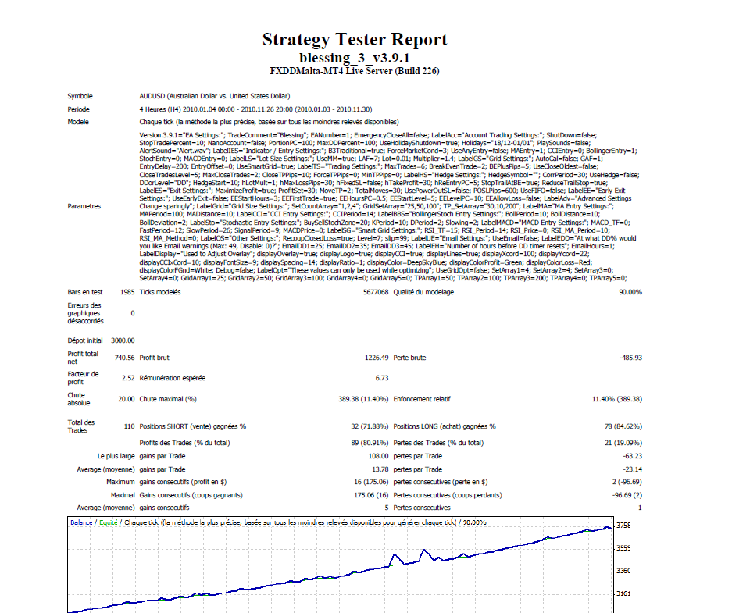Click "Pertes des Trades (% du total)" label
This screenshot has width=750, height=613.
[439, 443]
